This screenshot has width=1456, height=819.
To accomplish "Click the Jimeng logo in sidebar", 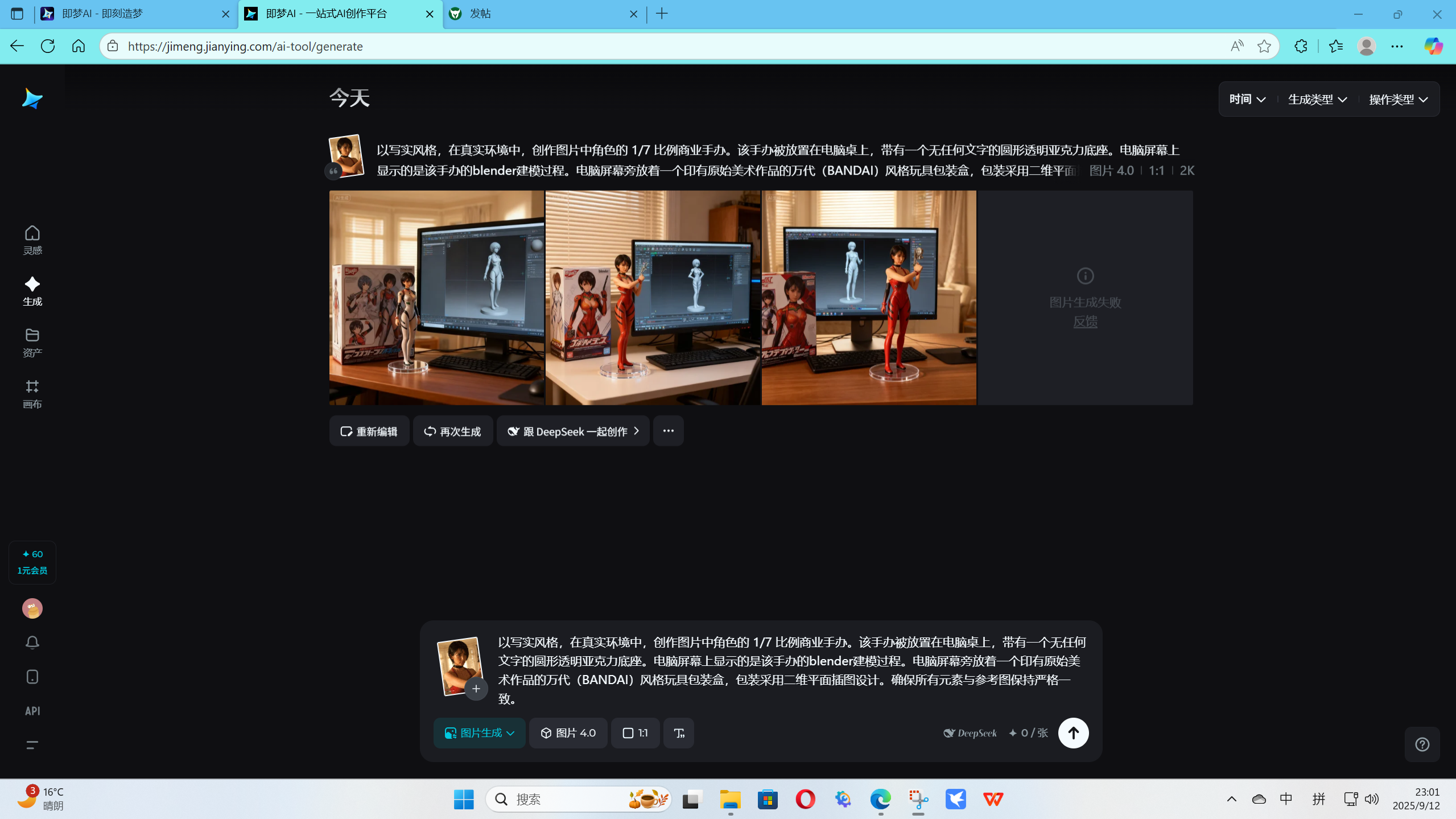I will [32, 99].
